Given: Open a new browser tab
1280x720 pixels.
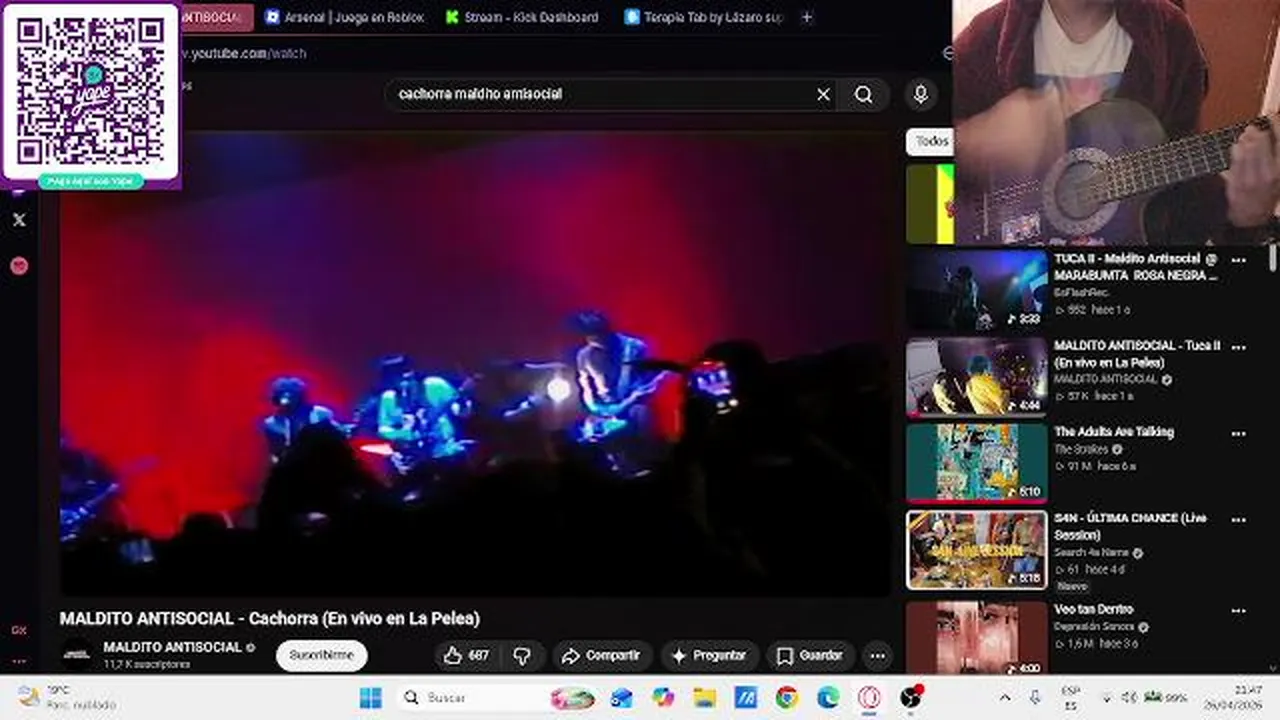Looking at the screenshot, I should (807, 17).
